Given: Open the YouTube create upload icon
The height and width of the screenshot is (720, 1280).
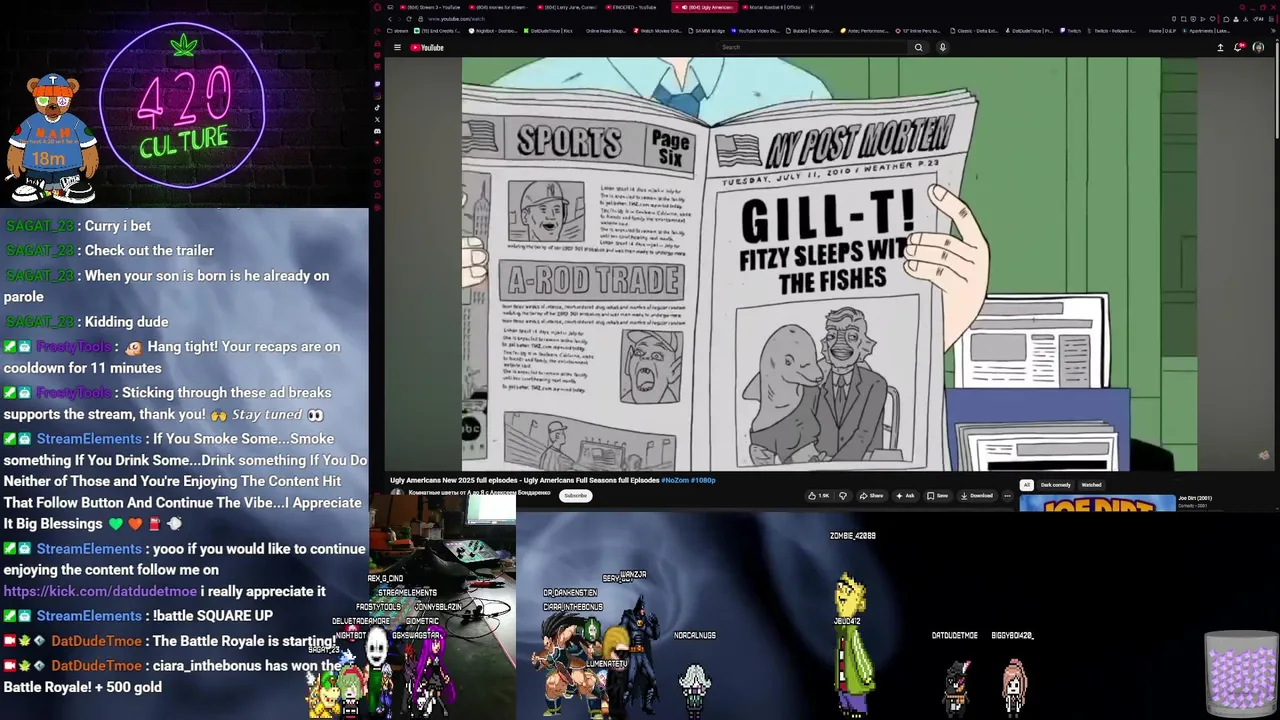Looking at the screenshot, I should [1220, 47].
